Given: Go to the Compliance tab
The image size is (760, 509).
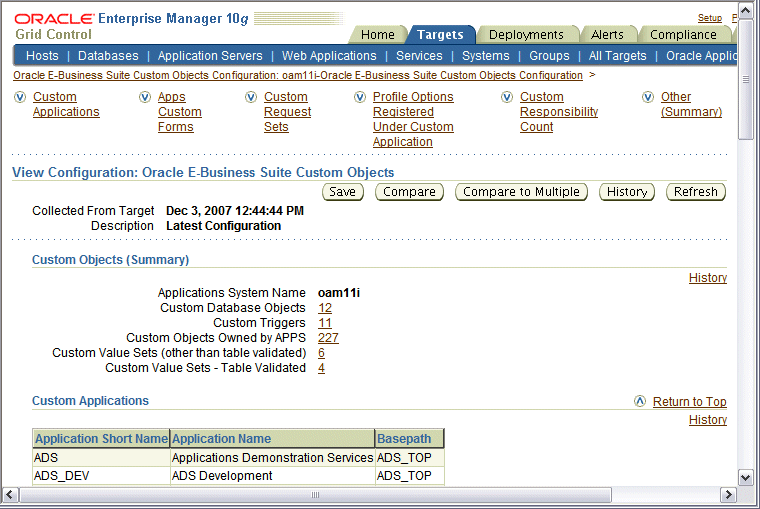Looking at the screenshot, I should point(683,35).
